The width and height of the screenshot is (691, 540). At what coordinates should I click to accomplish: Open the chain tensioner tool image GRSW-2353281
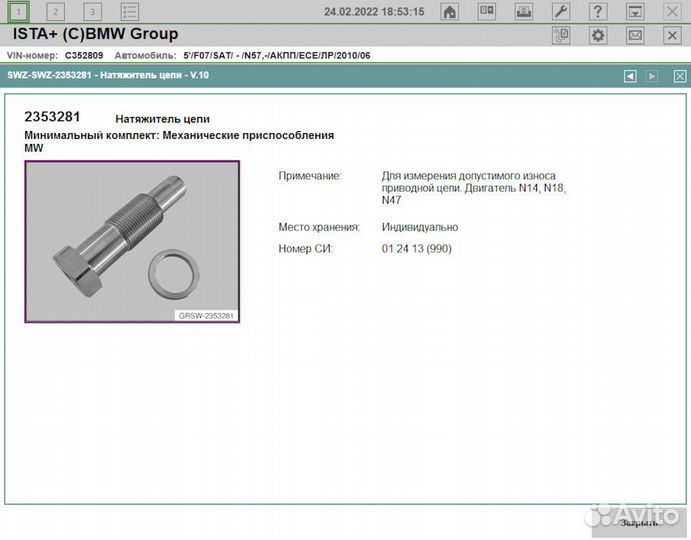click(132, 242)
